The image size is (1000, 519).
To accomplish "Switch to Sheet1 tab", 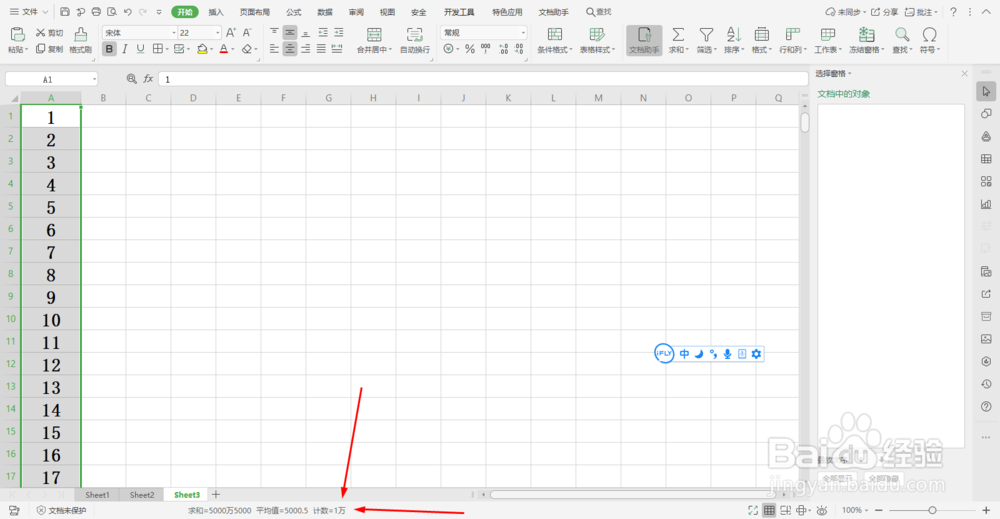I will [98, 495].
